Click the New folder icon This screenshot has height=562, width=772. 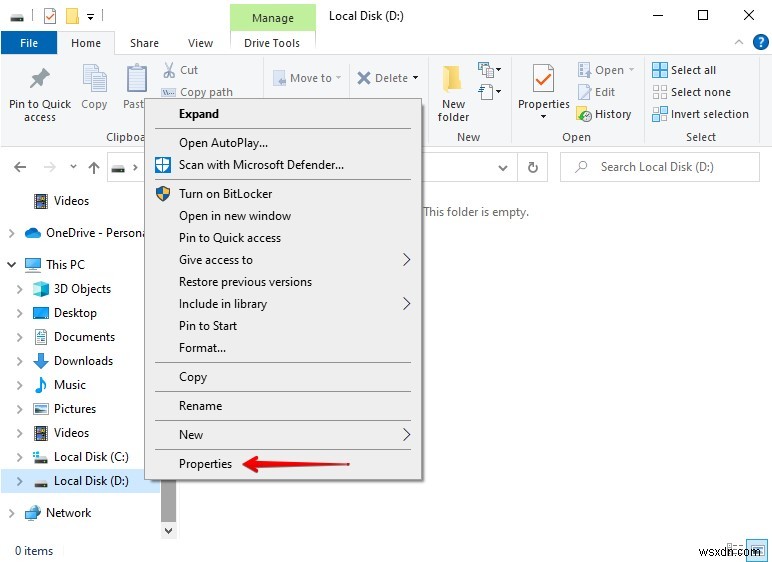click(453, 79)
